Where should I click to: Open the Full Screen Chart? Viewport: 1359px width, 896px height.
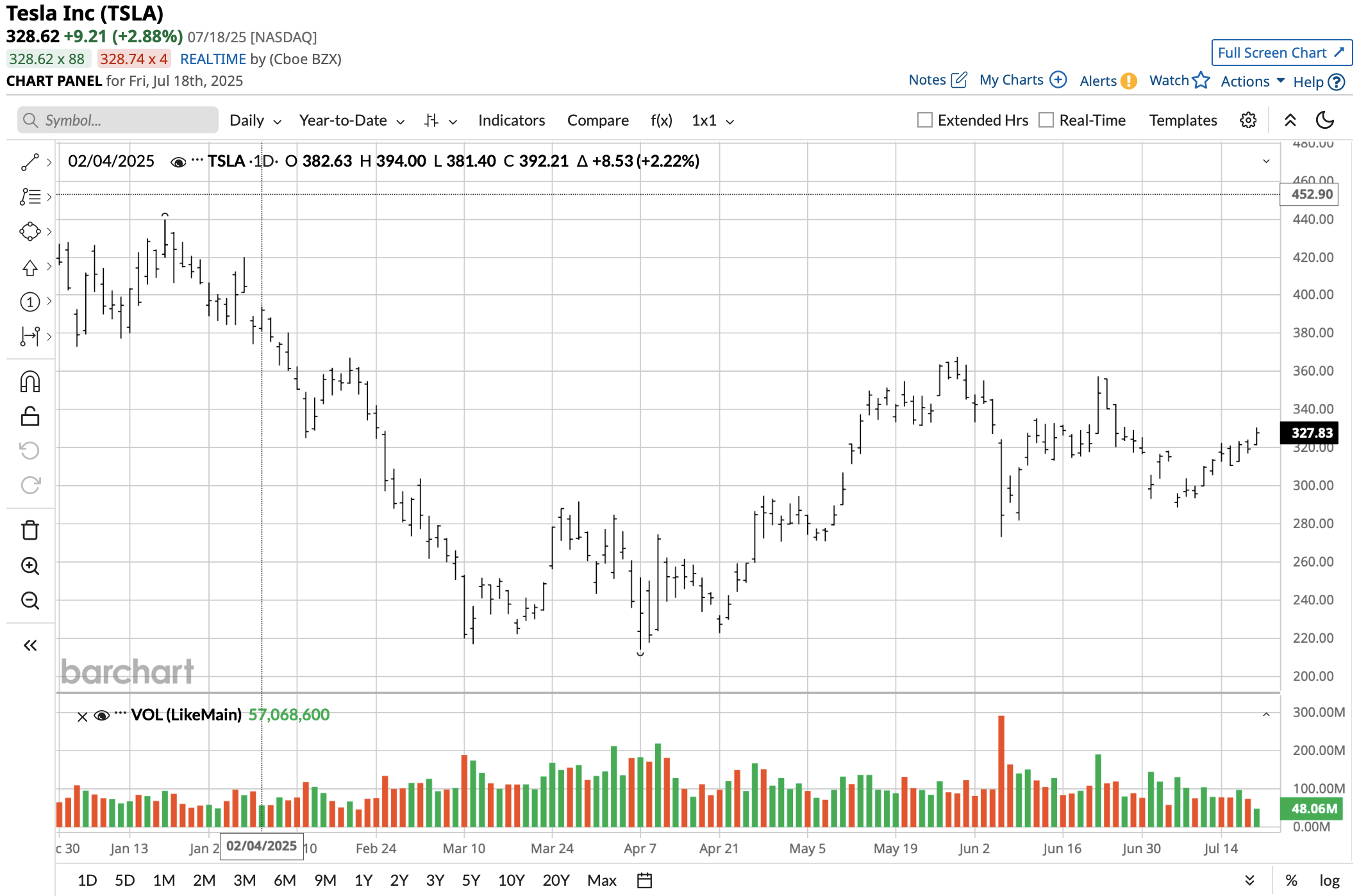pyautogui.click(x=1281, y=53)
